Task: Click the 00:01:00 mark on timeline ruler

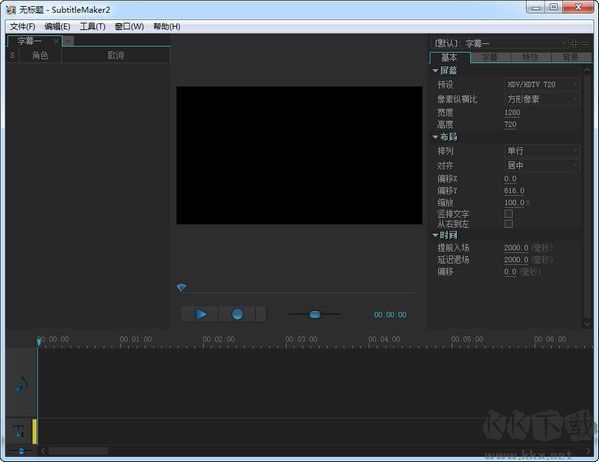Action: (136, 339)
